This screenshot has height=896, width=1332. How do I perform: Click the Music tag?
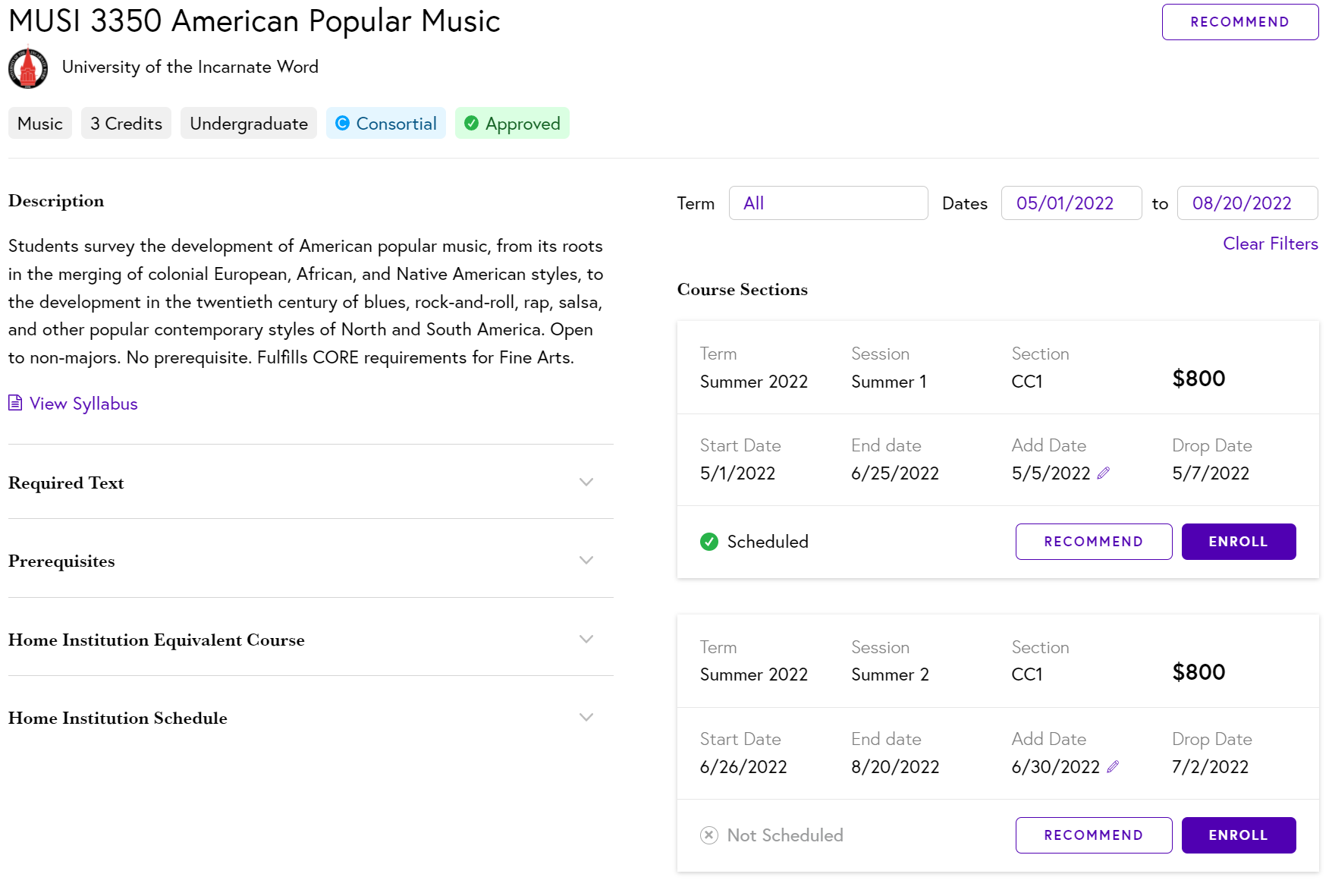point(40,123)
